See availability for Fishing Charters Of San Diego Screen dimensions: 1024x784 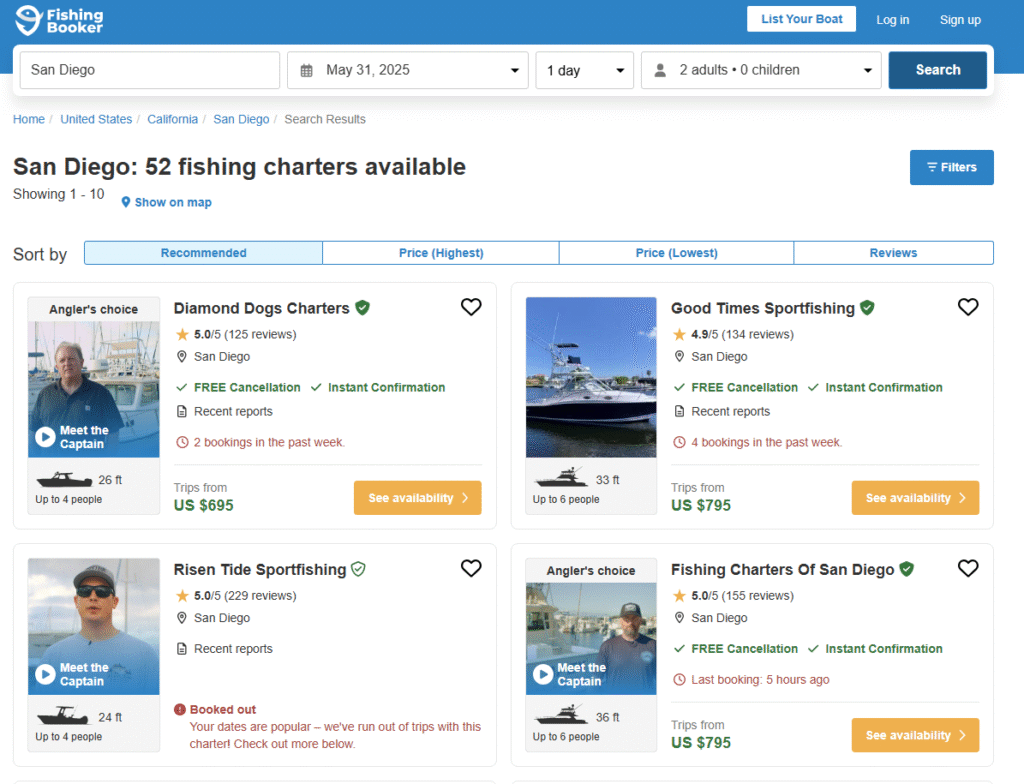915,735
